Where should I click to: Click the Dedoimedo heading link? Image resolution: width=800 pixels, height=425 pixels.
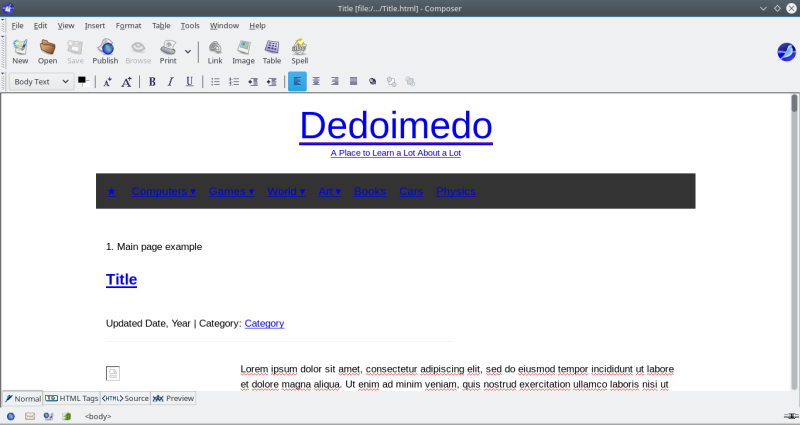[395, 126]
